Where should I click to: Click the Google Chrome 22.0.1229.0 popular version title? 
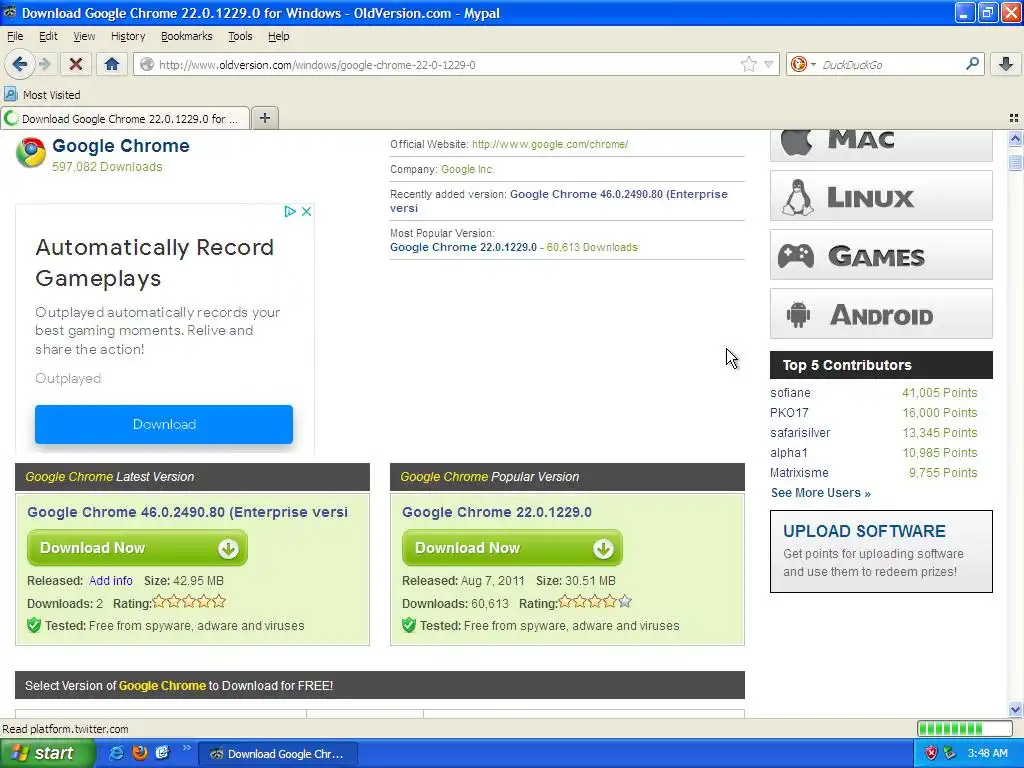[x=496, y=512]
